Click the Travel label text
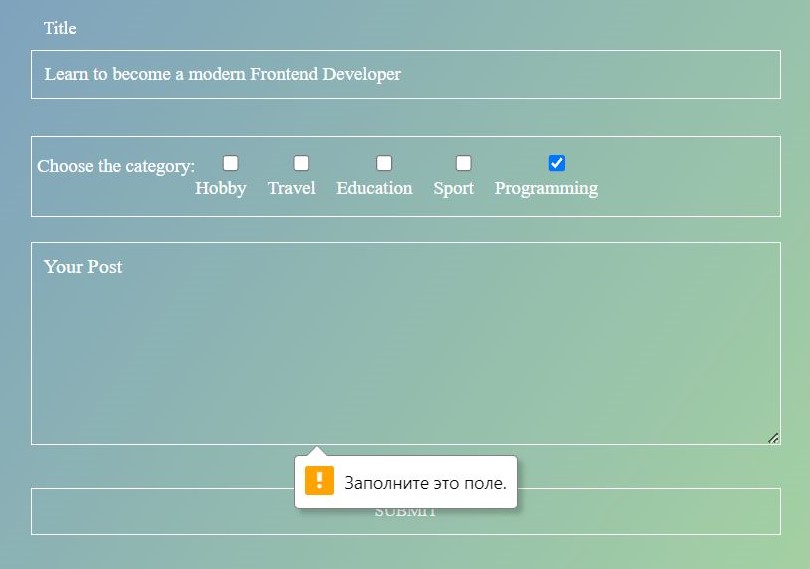This screenshot has width=810, height=569. tap(291, 188)
